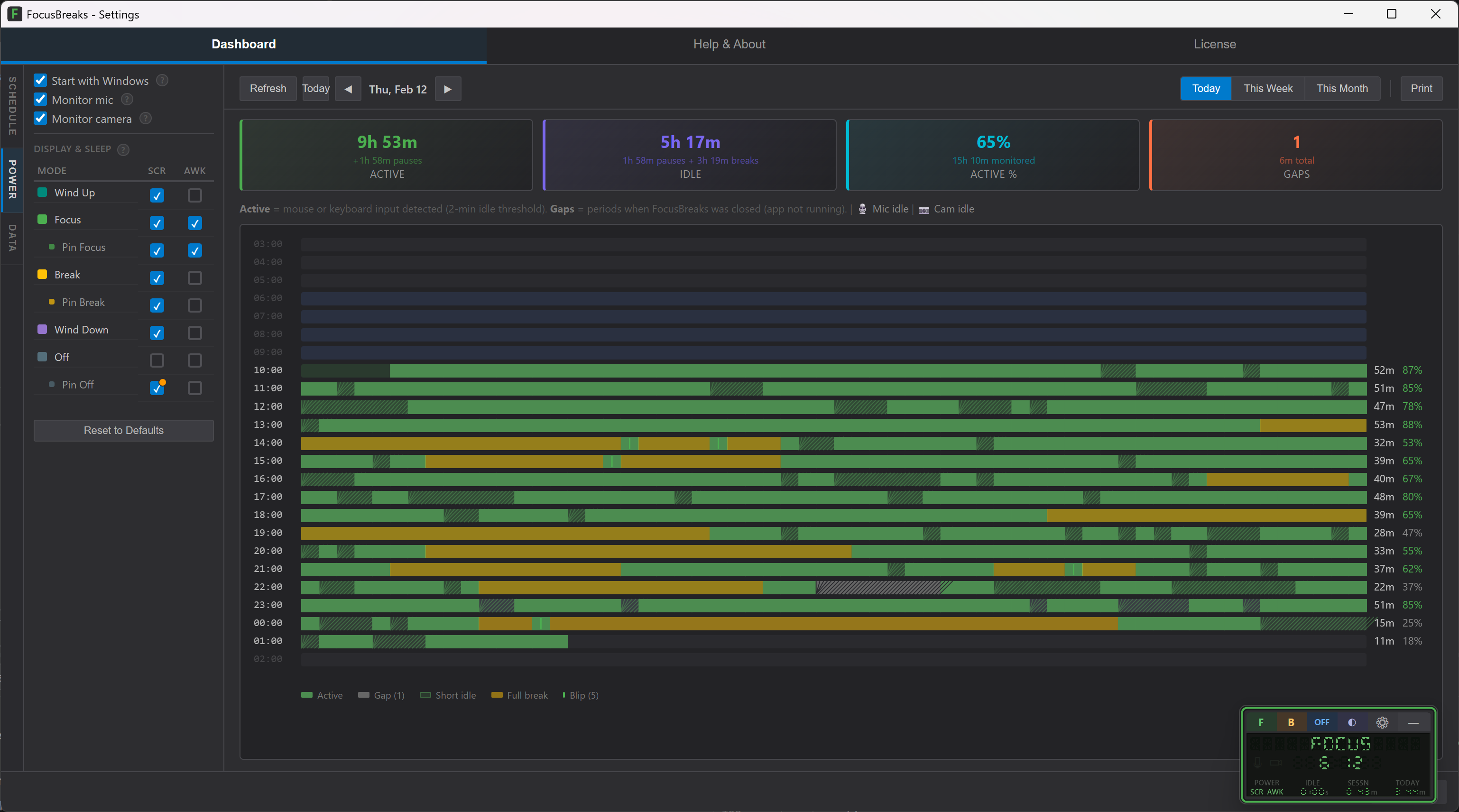
Task: Switch the widget to Break mode
Action: (1292, 722)
